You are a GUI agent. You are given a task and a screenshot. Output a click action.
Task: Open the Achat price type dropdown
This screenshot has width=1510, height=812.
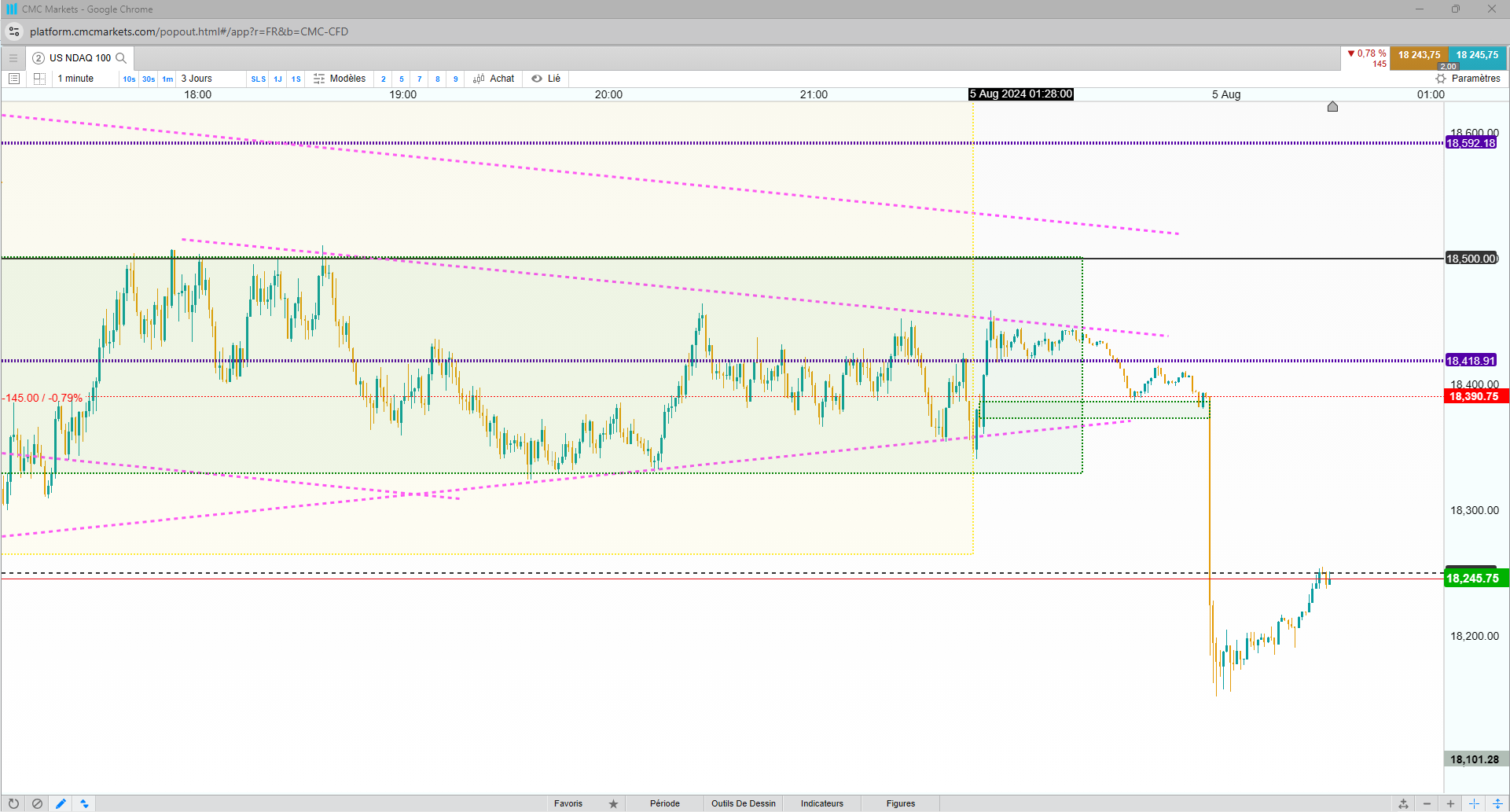494,79
